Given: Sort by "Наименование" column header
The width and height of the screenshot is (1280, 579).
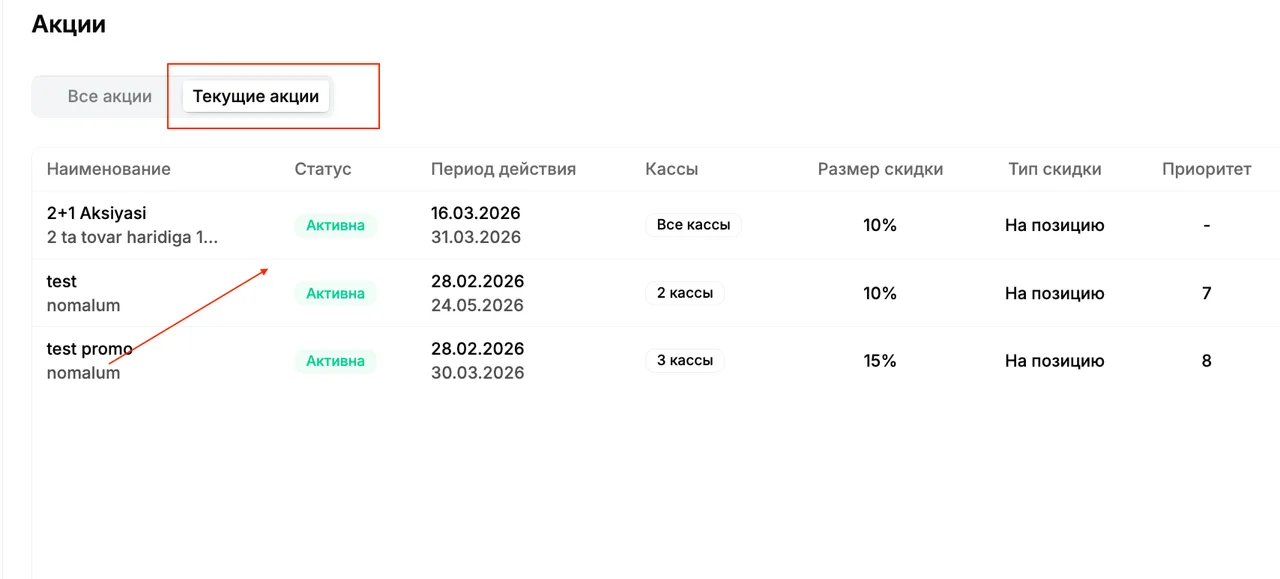Looking at the screenshot, I should click(109, 169).
